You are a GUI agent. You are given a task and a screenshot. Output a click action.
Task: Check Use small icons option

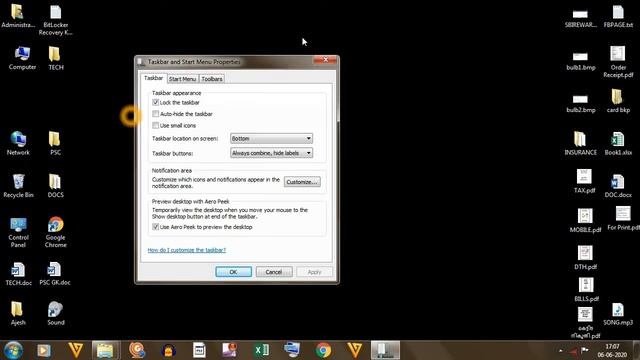tap(156, 125)
